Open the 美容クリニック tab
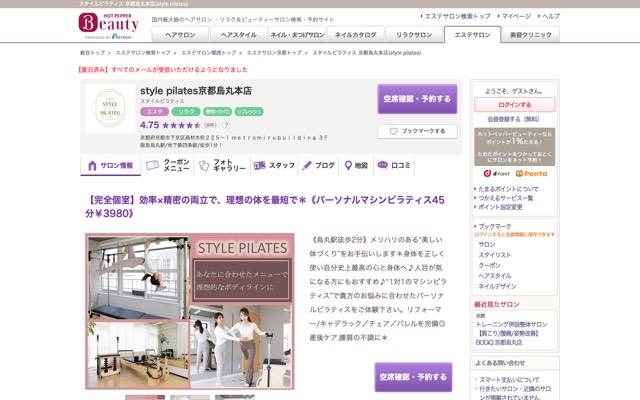640x400 pixels. coord(531,35)
